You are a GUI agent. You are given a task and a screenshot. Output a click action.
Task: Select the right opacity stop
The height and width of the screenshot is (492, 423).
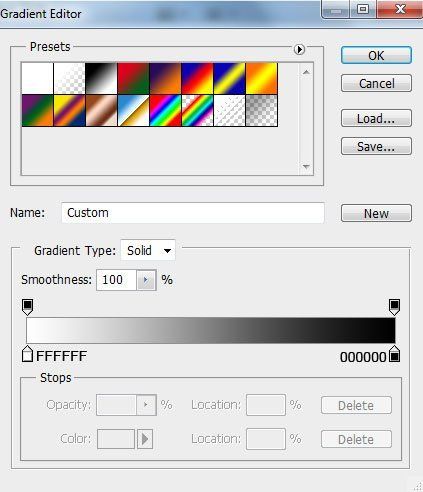[x=394, y=307]
